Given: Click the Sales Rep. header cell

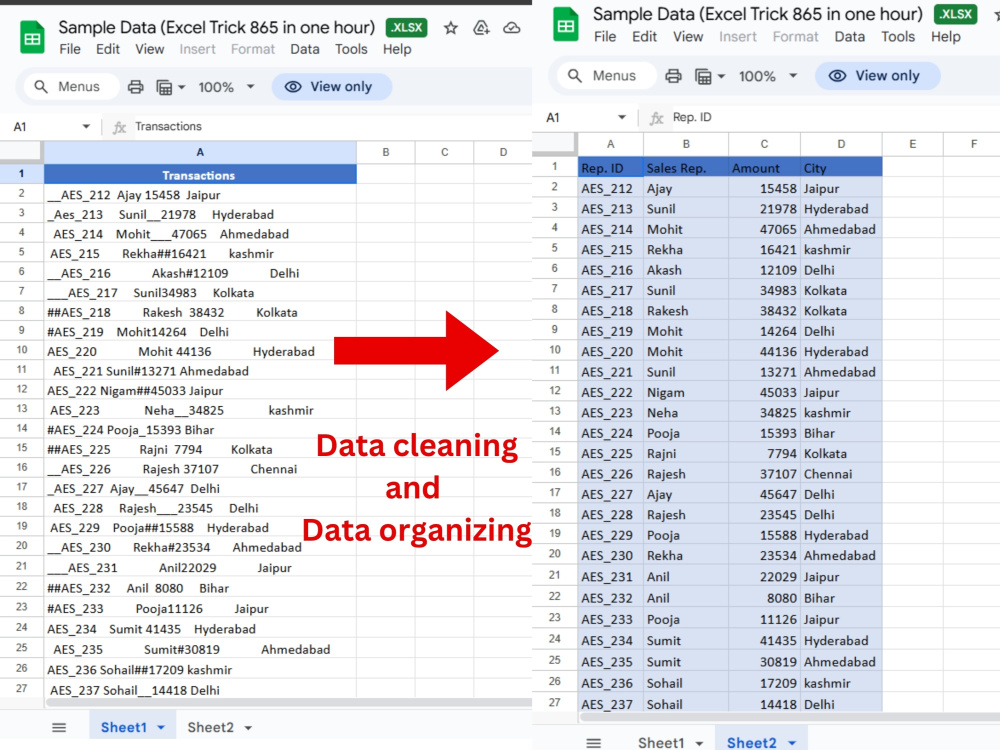Looking at the screenshot, I should click(x=686, y=168).
